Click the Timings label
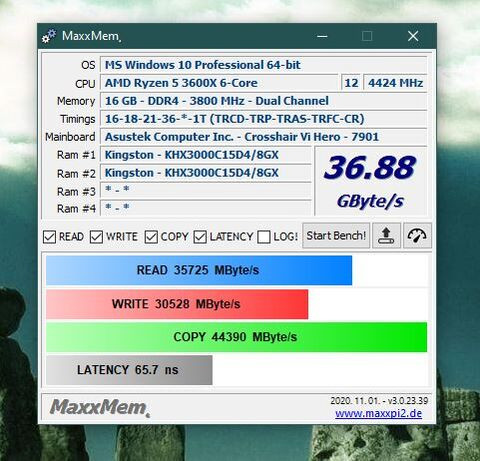The width and height of the screenshot is (480, 461). coord(78,119)
